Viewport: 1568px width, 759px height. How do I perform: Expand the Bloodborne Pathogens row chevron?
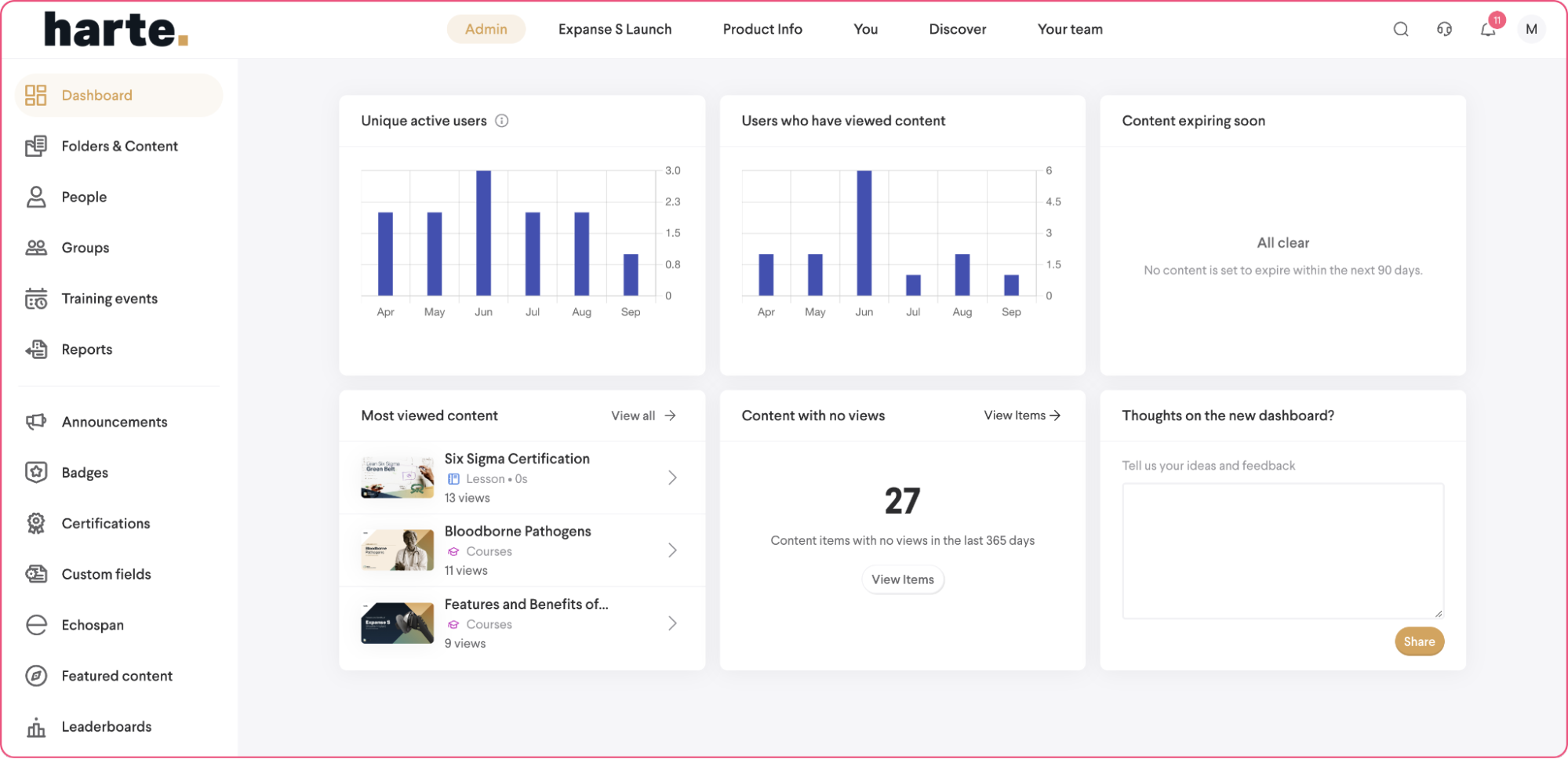(x=672, y=550)
